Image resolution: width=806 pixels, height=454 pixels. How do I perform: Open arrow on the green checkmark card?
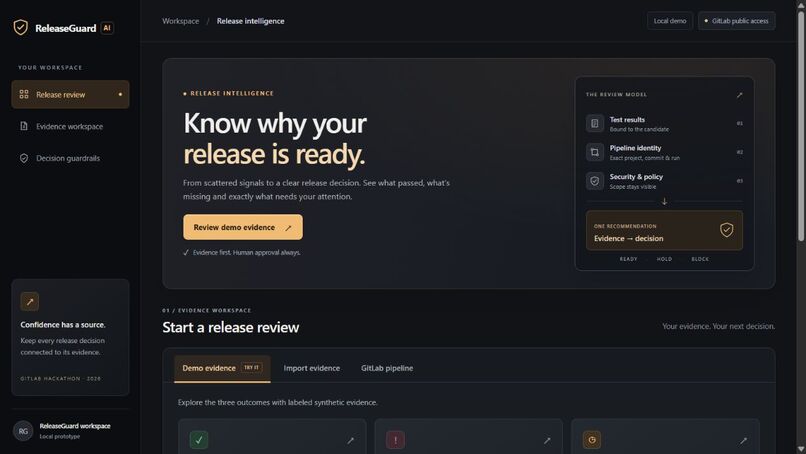[x=351, y=441]
